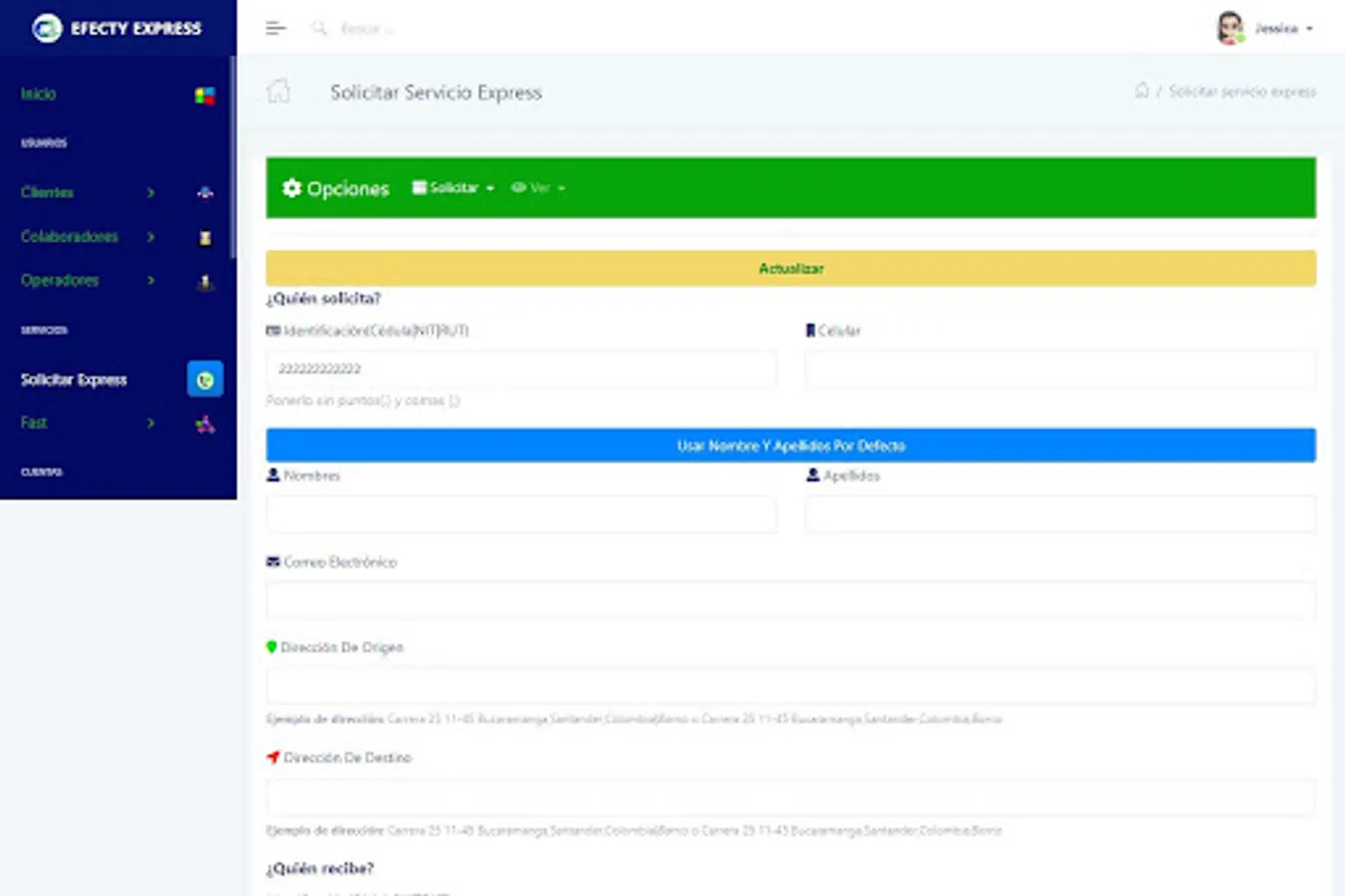Click the Dirección De Destino input field
Screen dimensions: 1345x896
point(790,797)
